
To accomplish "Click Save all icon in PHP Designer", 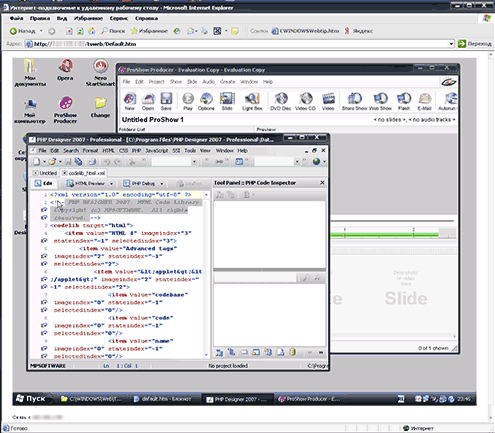I will [x=78, y=162].
